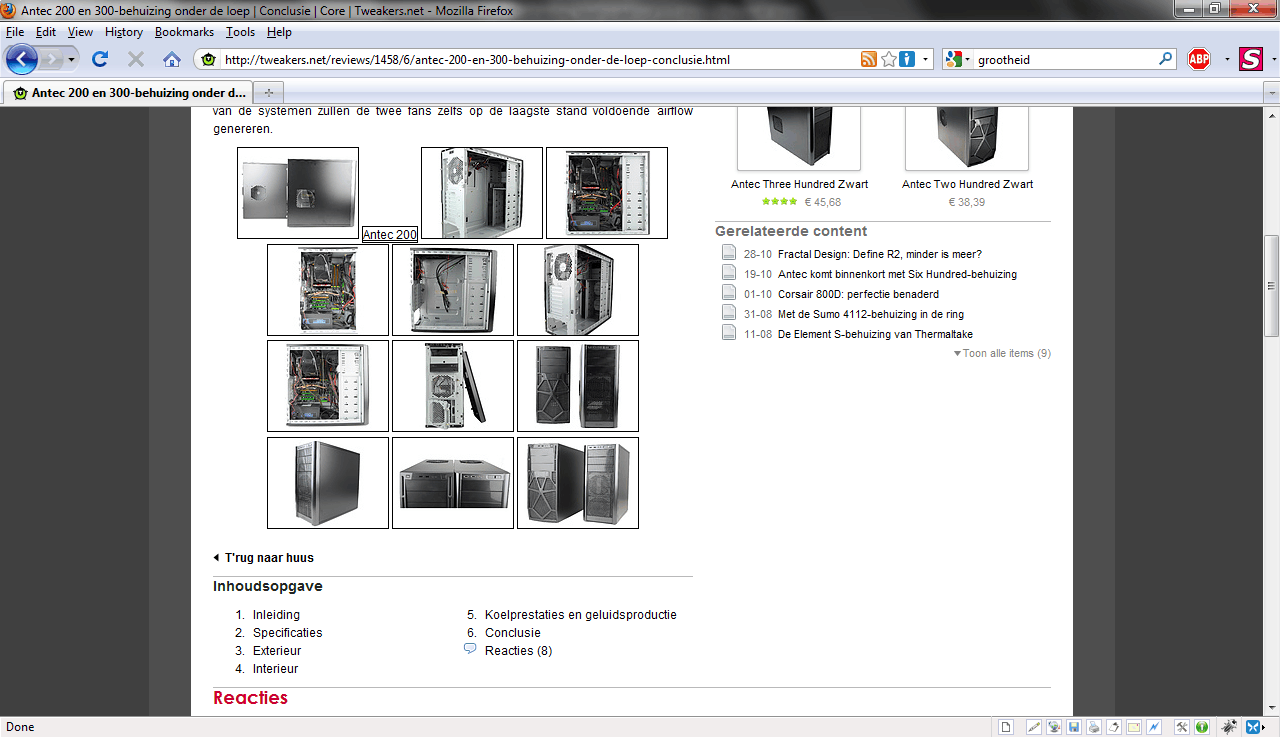Open the 'Exterieur' contents link

coord(277,651)
